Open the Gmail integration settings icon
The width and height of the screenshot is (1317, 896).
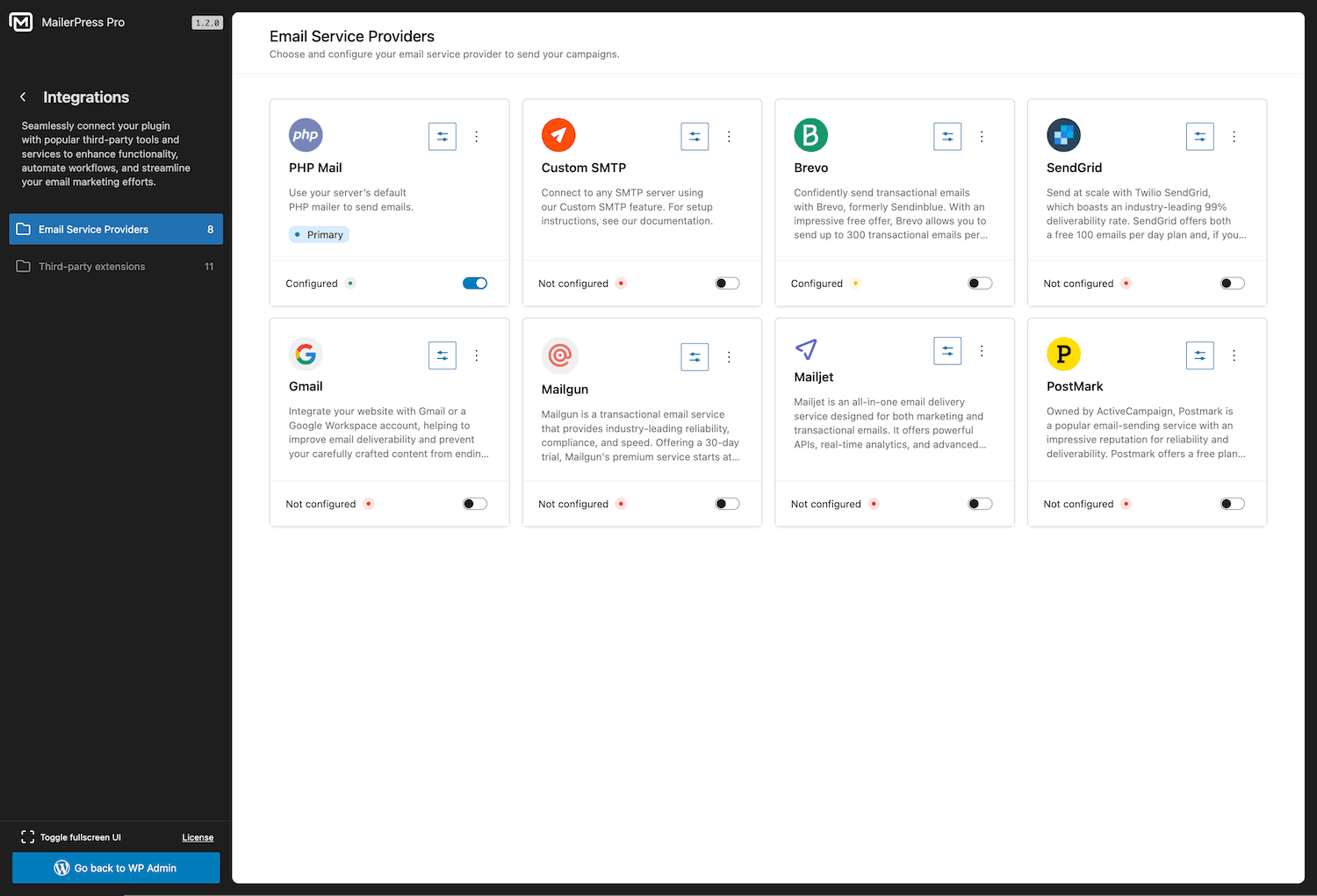coord(442,355)
